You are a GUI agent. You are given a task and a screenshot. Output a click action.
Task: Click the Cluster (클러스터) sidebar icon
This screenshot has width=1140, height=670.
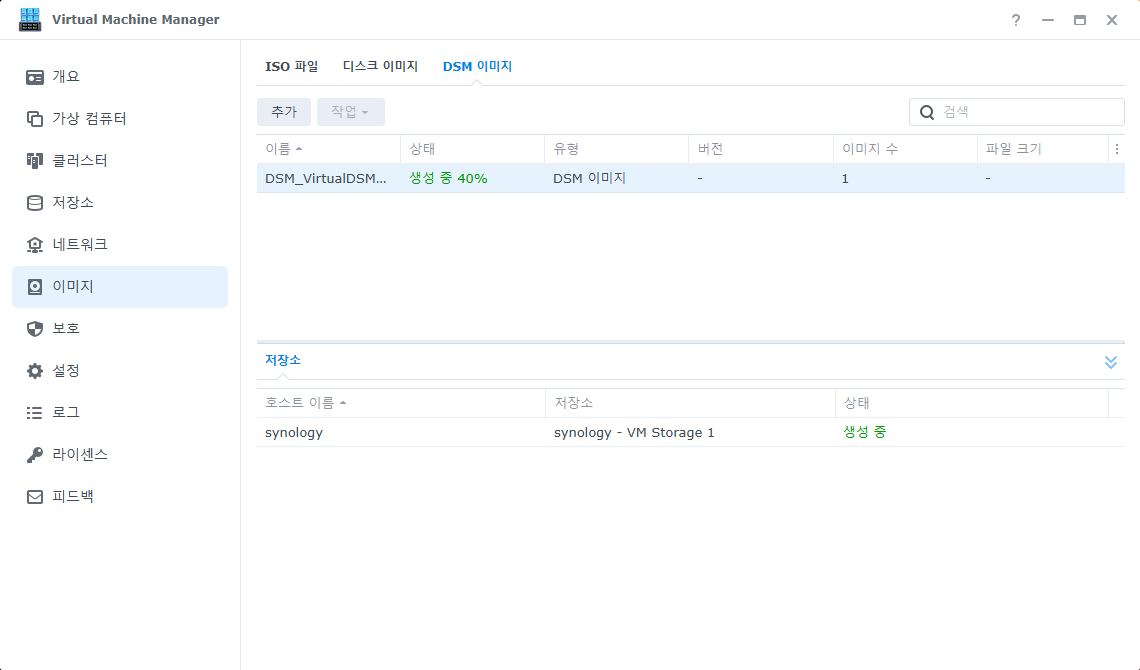tap(35, 161)
